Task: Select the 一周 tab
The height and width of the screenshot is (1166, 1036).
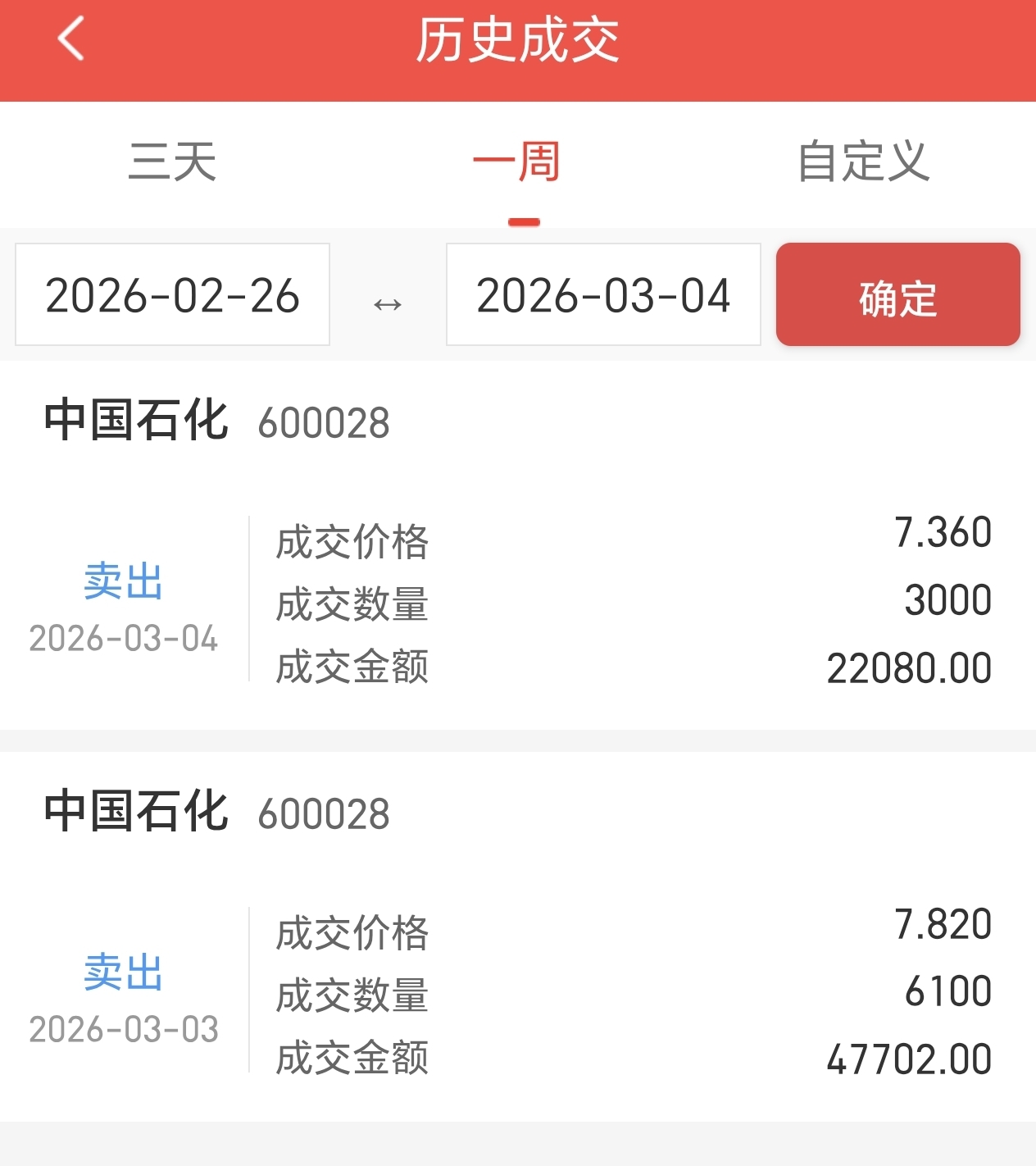Action: (x=517, y=162)
